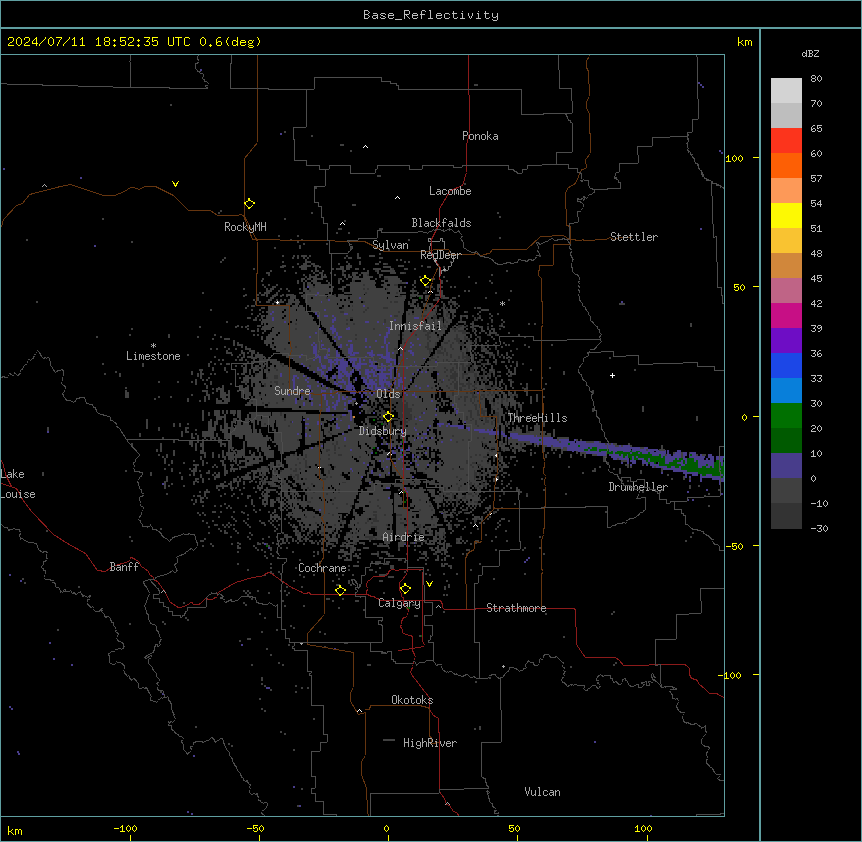Select the 36 dBZ blue legend swatch
The height and width of the screenshot is (842, 862).
[786, 365]
